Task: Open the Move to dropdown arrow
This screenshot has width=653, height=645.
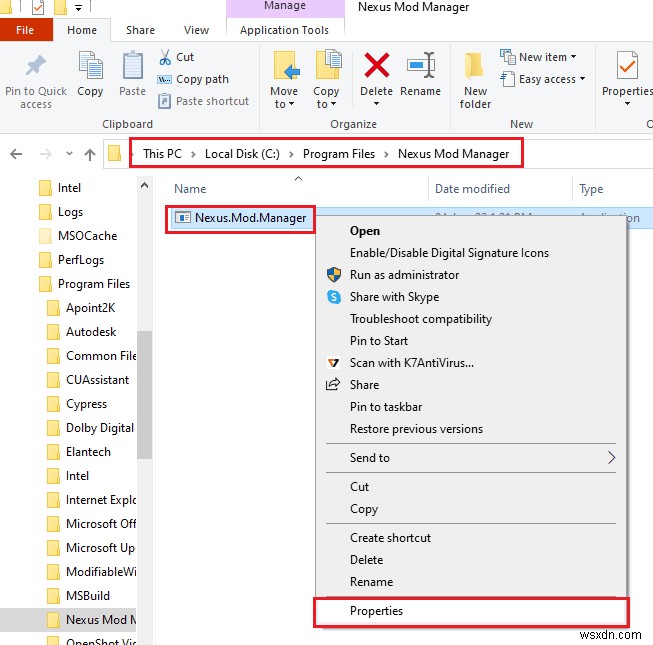Action: click(x=291, y=104)
